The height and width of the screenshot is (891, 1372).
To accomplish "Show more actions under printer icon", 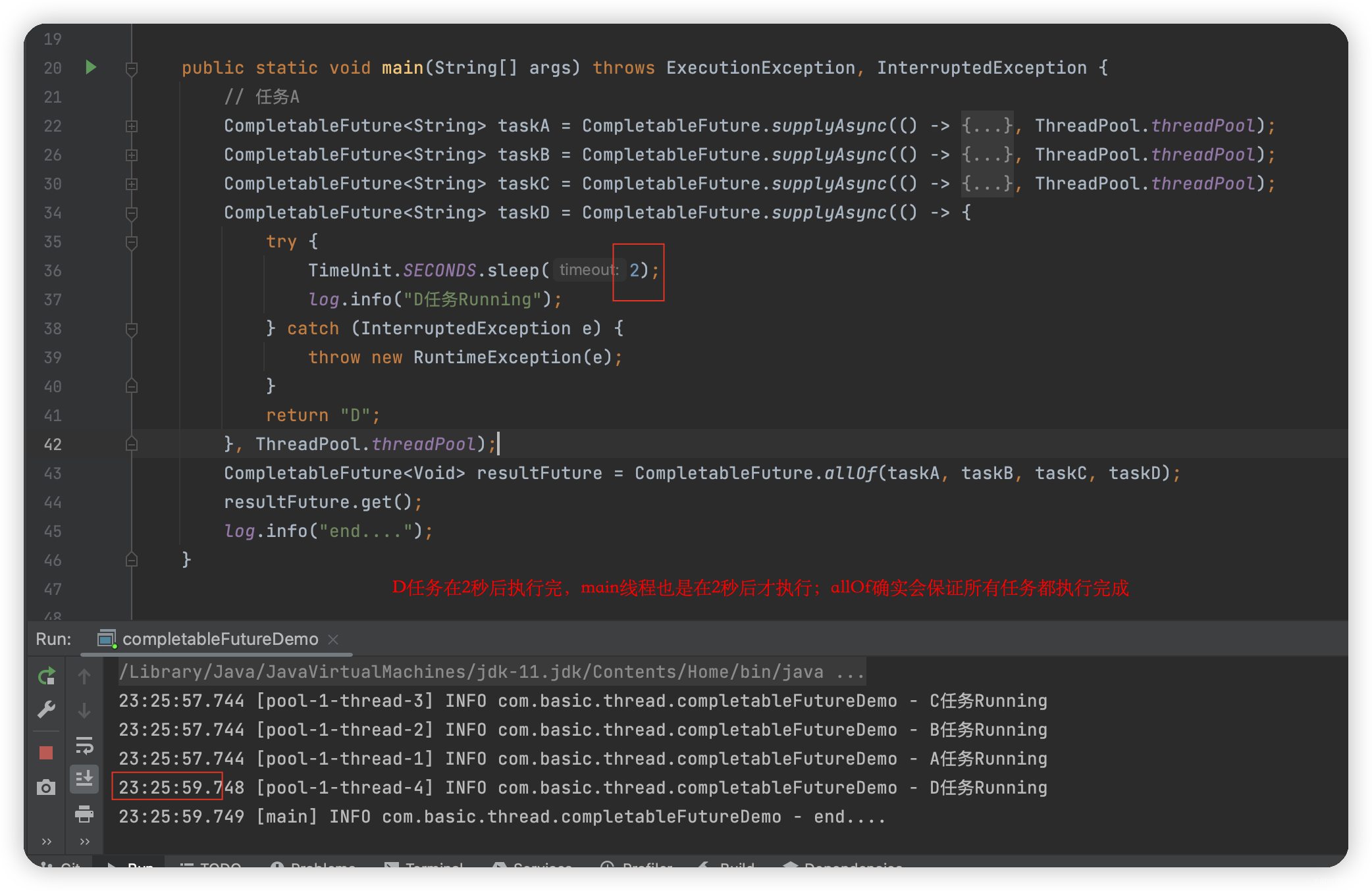I will pos(84,841).
